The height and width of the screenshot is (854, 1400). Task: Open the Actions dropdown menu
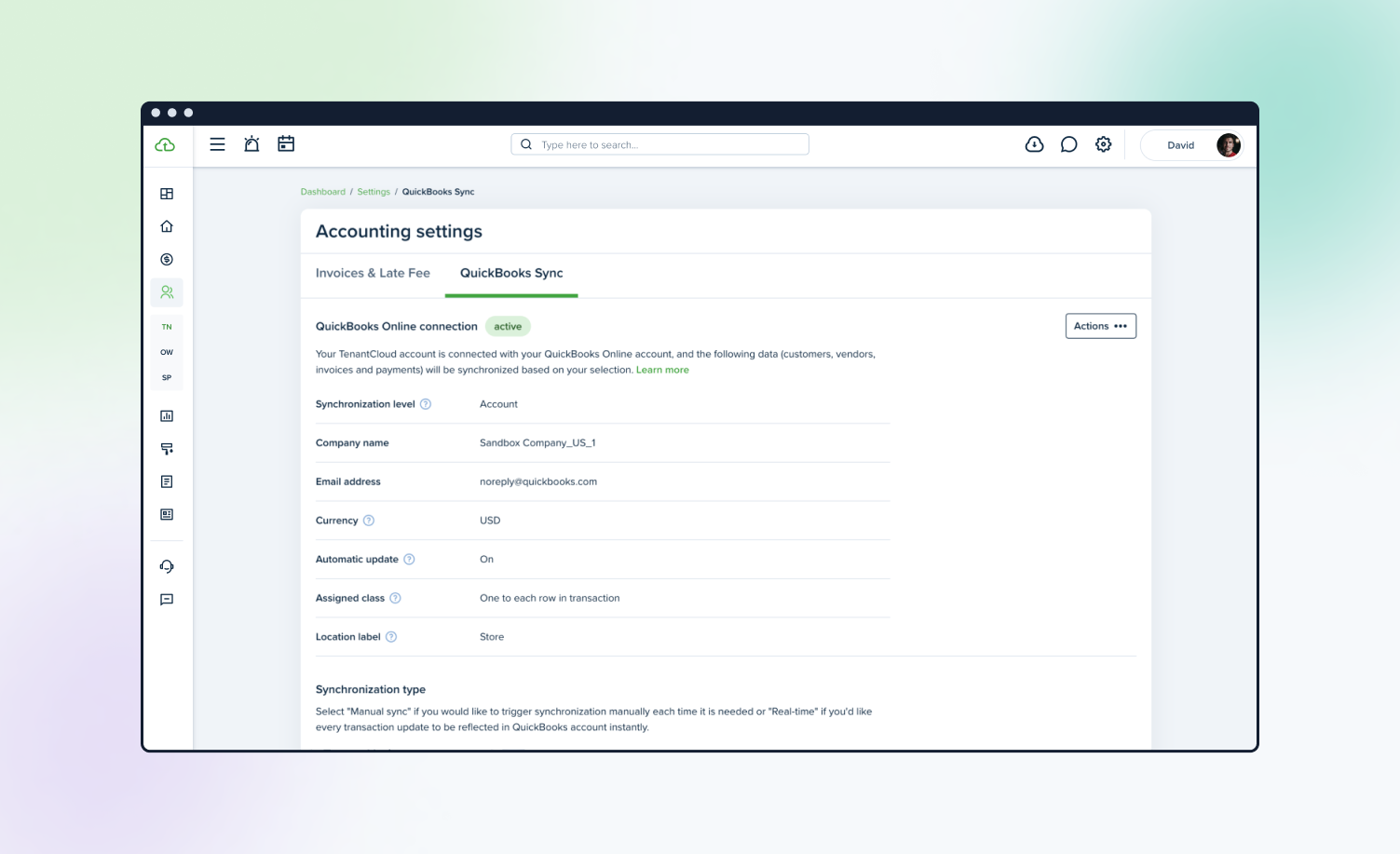1100,326
